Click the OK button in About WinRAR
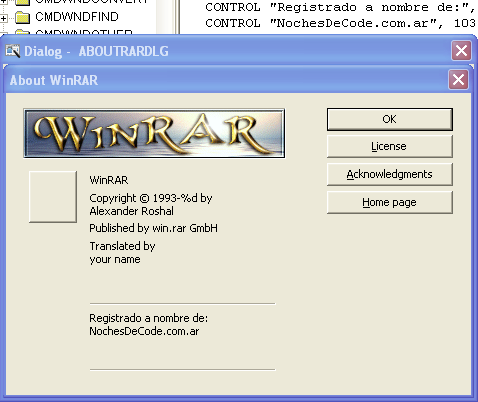This screenshot has width=478, height=402. click(390, 119)
